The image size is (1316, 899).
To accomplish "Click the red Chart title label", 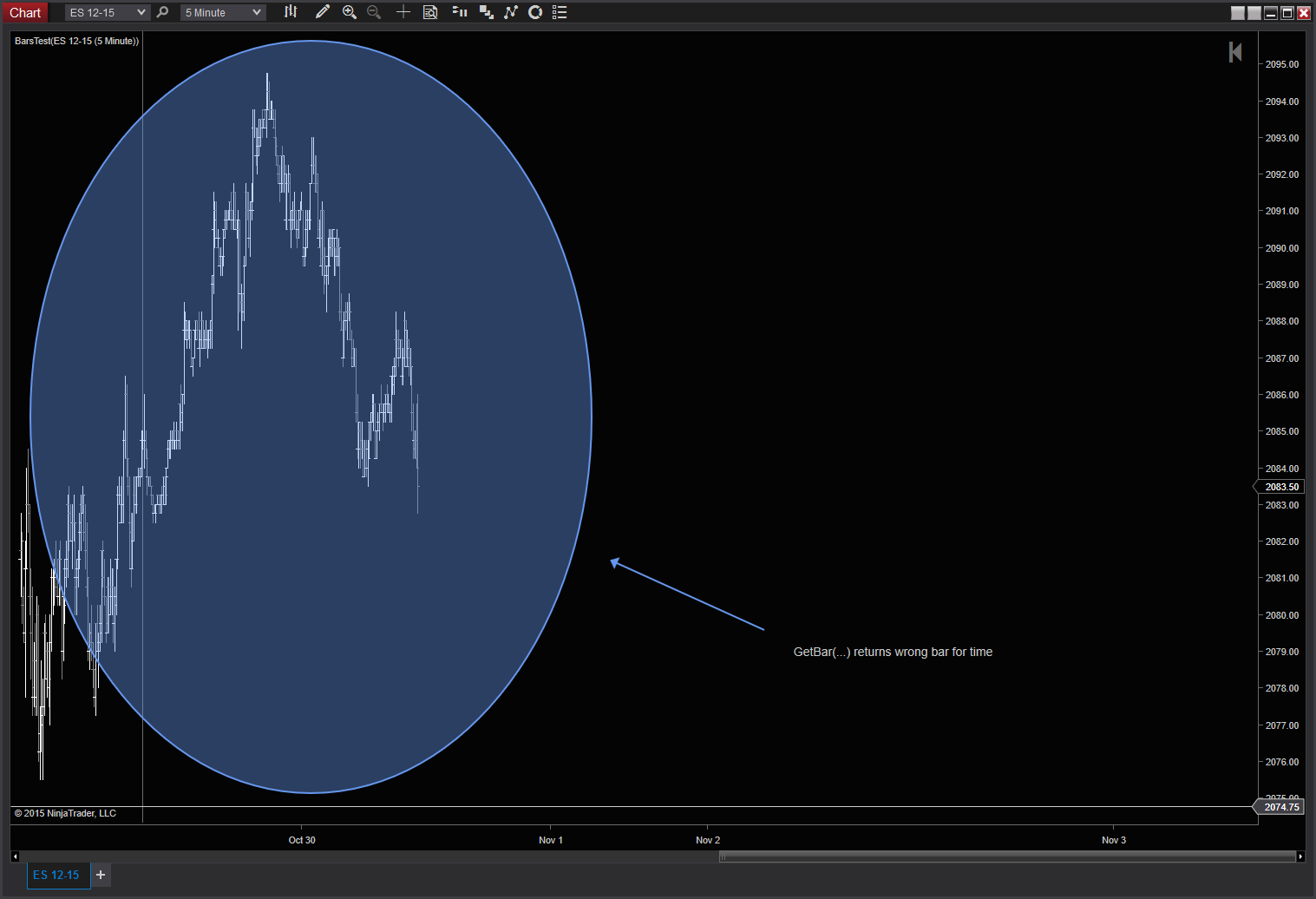I will point(25,12).
